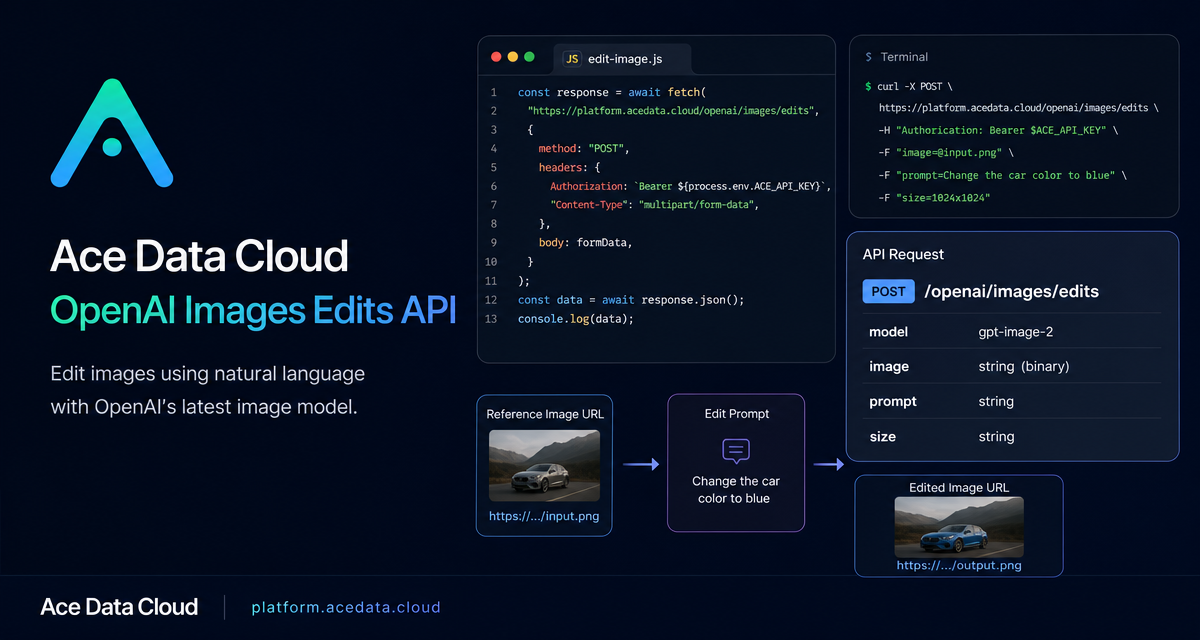Click the https://.../output.png link
This screenshot has height=640, width=1200.
coord(959,566)
